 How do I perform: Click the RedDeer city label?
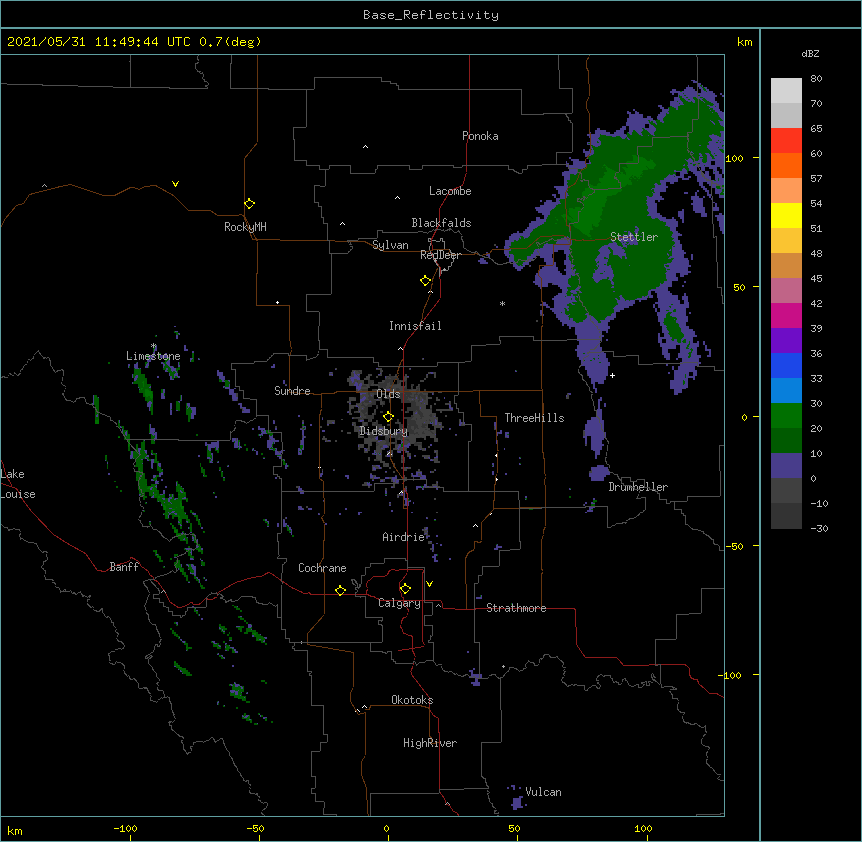tap(440, 255)
